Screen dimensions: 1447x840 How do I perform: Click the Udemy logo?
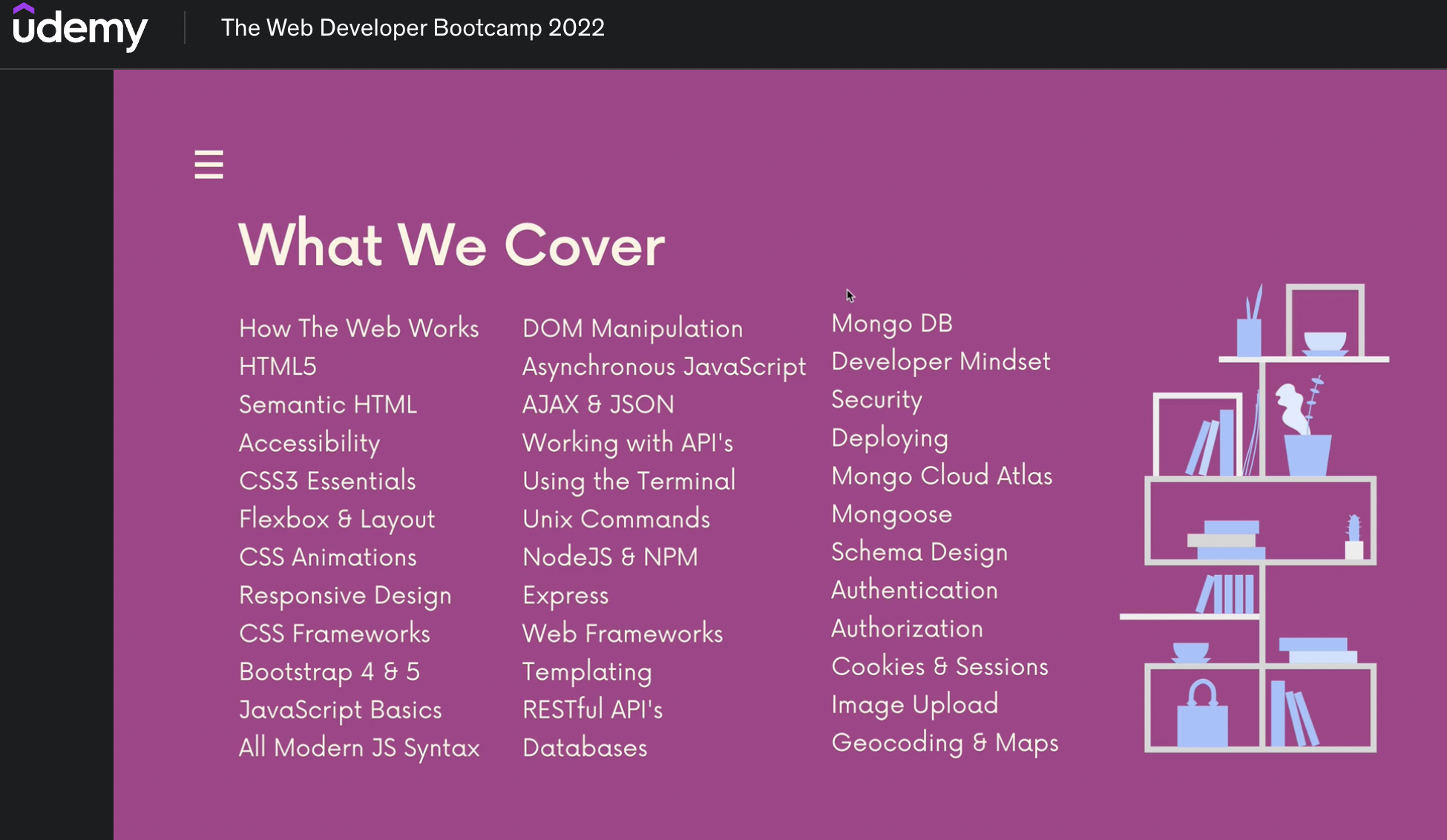pos(80,28)
